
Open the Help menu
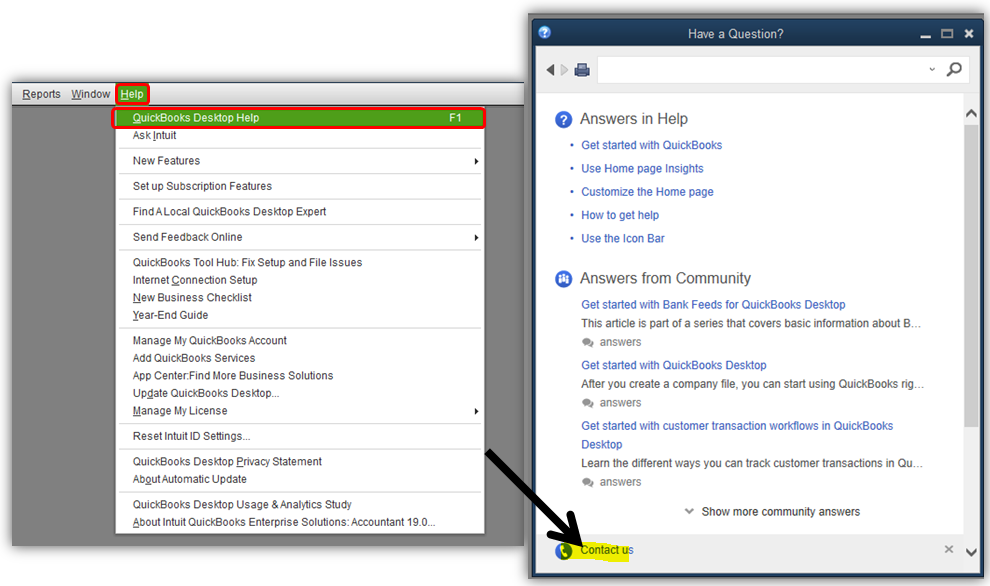(x=132, y=94)
